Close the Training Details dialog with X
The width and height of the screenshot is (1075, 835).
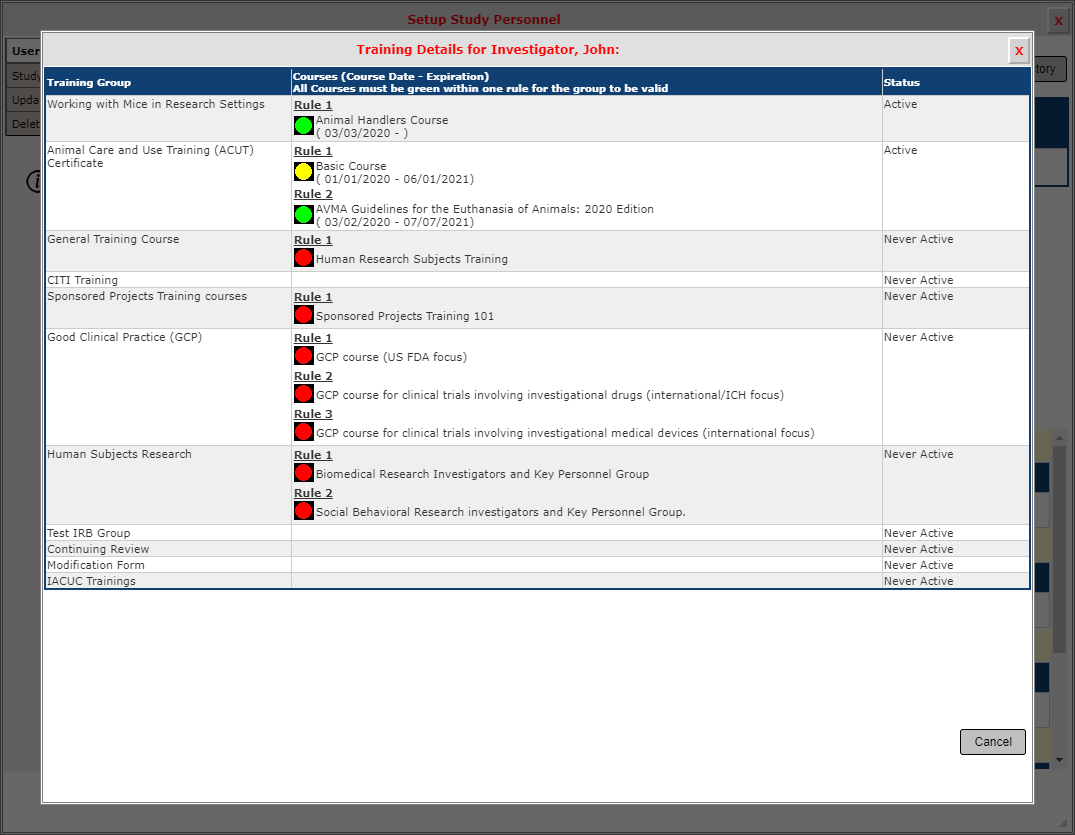point(1019,51)
